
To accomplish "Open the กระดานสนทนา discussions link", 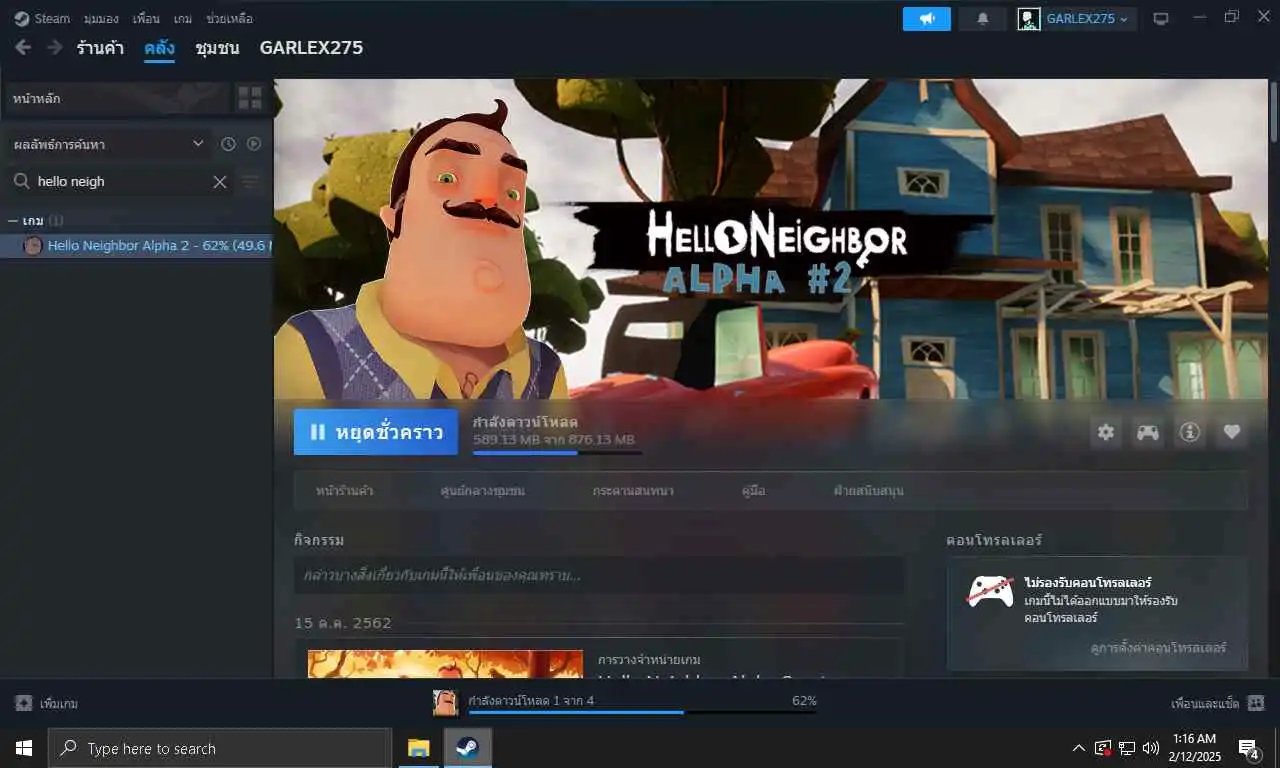I will click(x=632, y=491).
